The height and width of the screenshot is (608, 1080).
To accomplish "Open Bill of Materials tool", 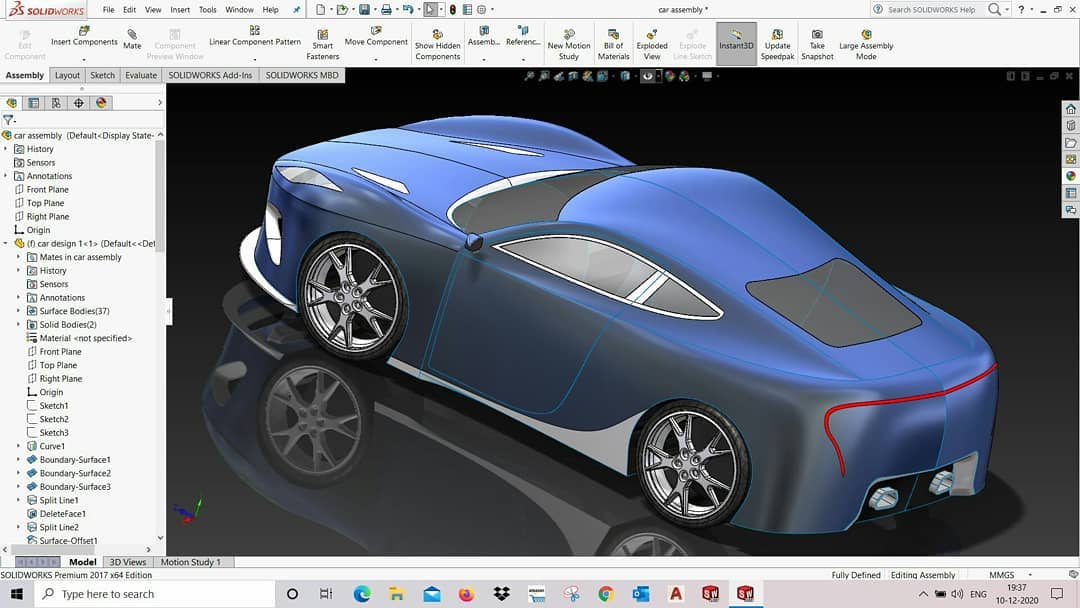I will [613, 45].
